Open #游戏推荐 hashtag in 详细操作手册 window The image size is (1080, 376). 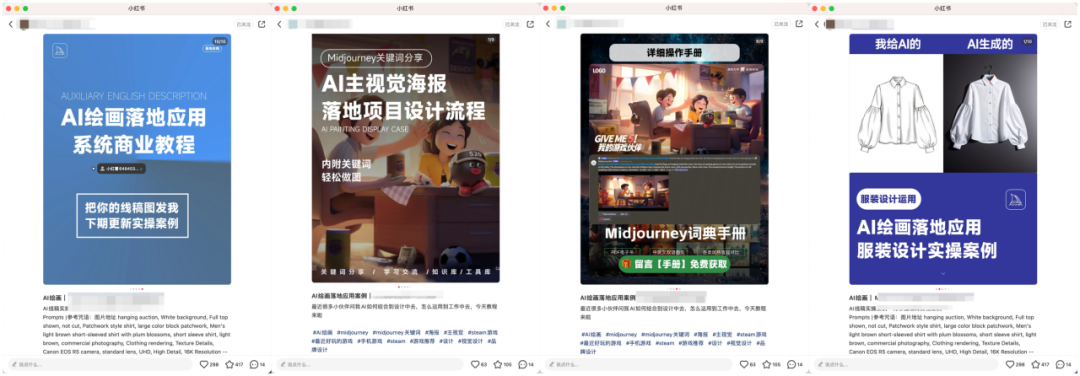point(692,342)
